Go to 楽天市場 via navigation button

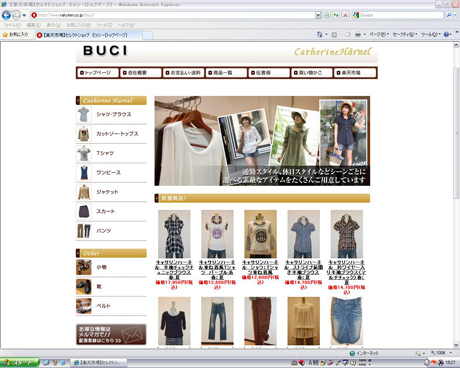pos(355,73)
